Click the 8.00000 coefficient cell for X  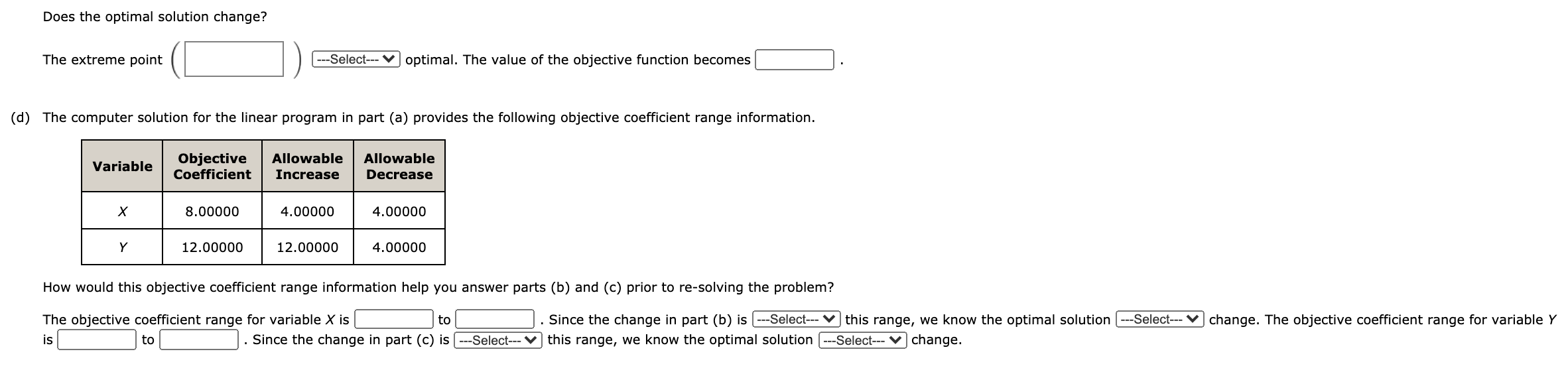(x=212, y=212)
